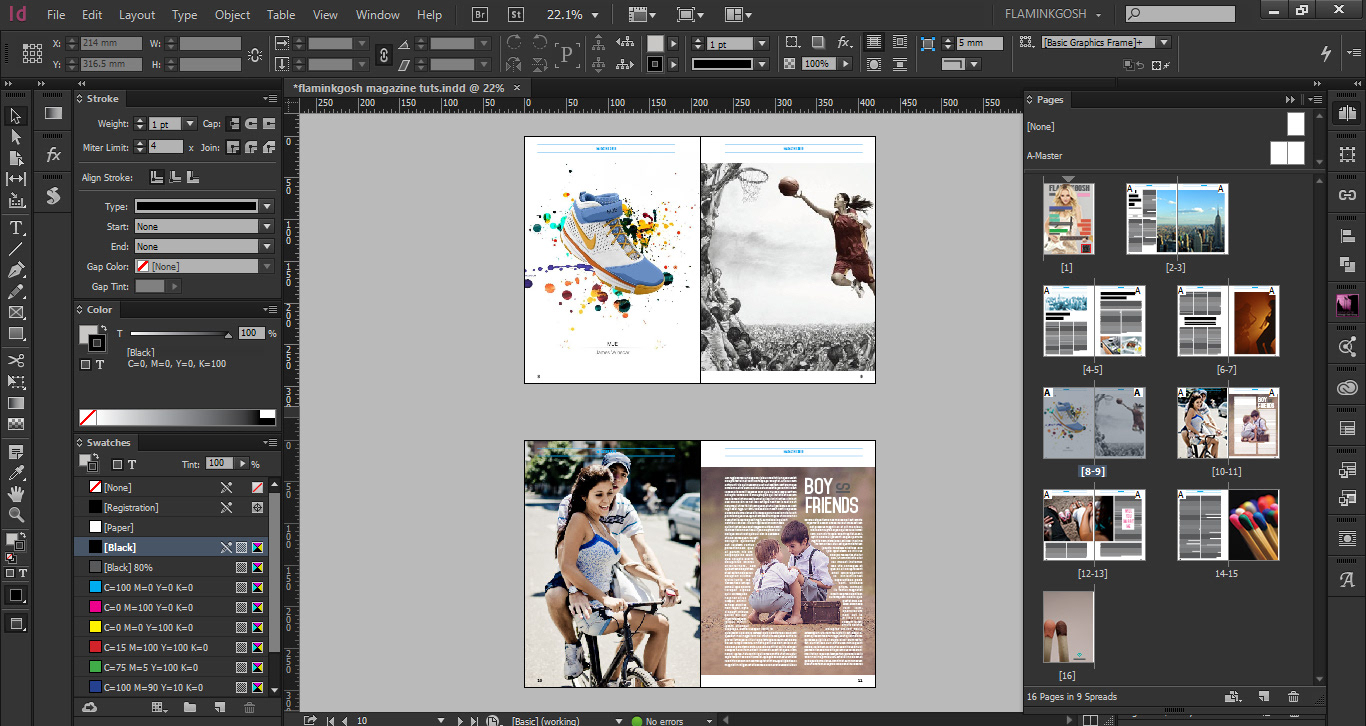Click the Create new page icon
This screenshot has height=726, width=1366.
click(x=1263, y=697)
